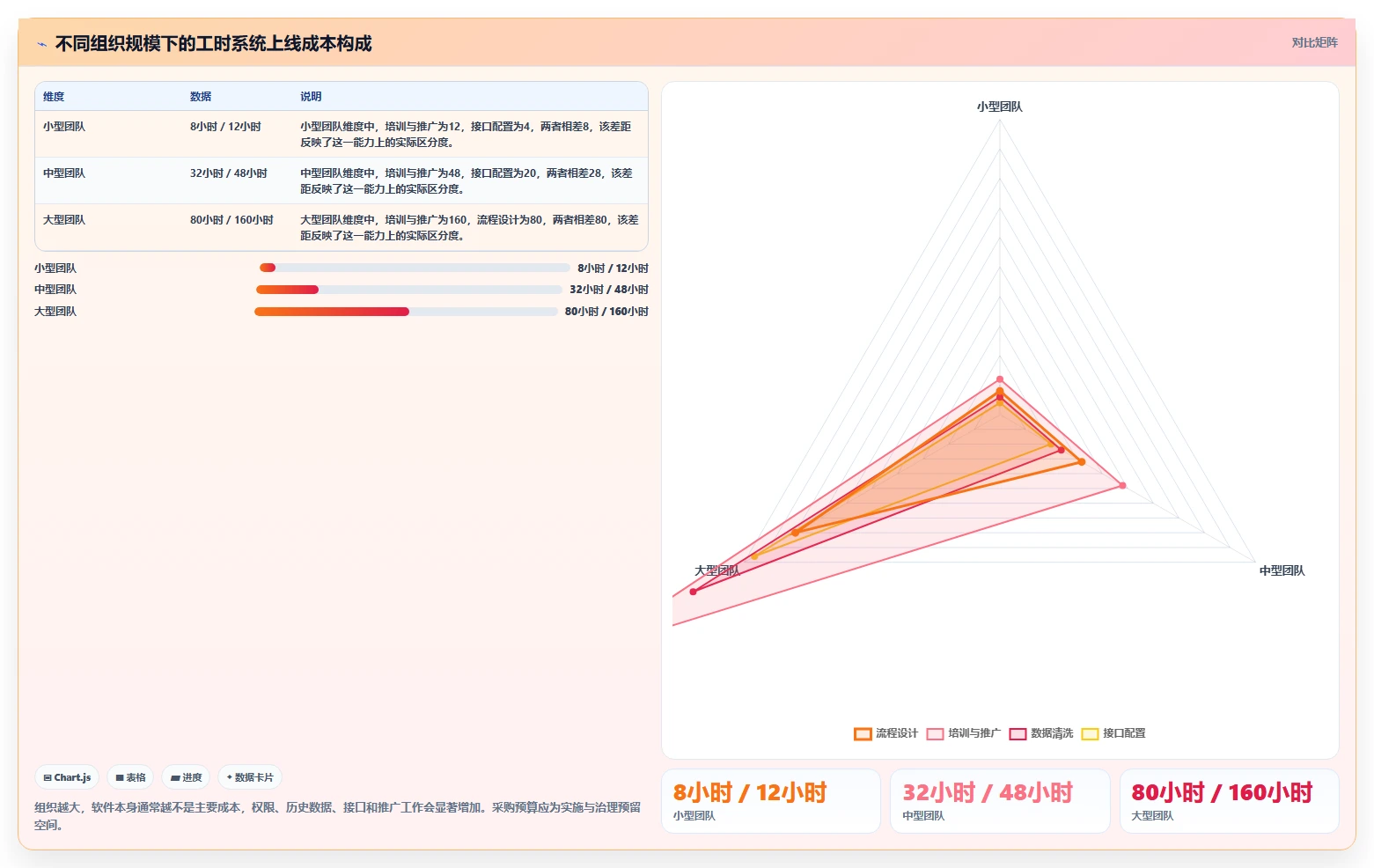1374x868 pixels.
Task: Click the Chart.js tag
Action: click(67, 777)
